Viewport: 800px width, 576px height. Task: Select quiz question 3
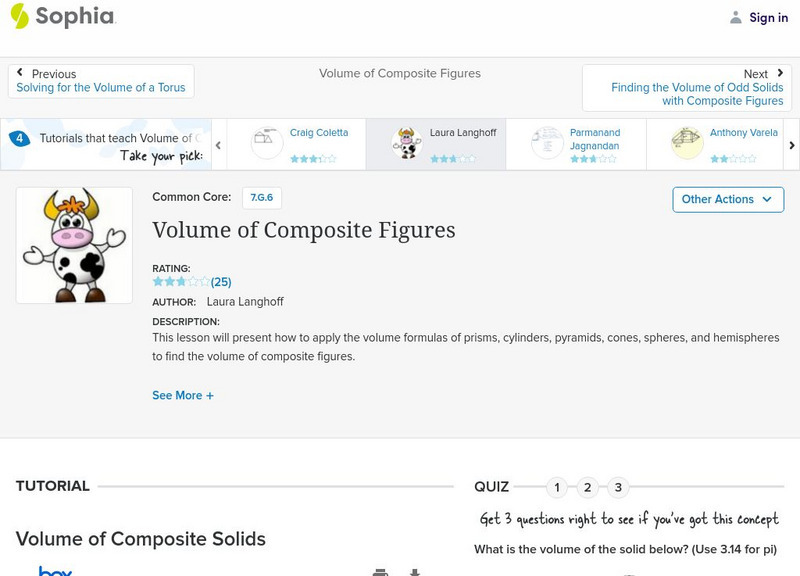pos(618,488)
